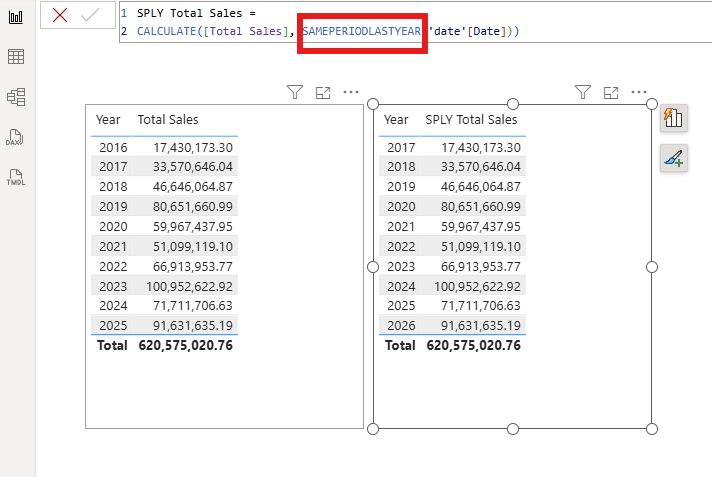Switch to Table view icon
Viewport: 712px width, 477px height.
point(16,57)
